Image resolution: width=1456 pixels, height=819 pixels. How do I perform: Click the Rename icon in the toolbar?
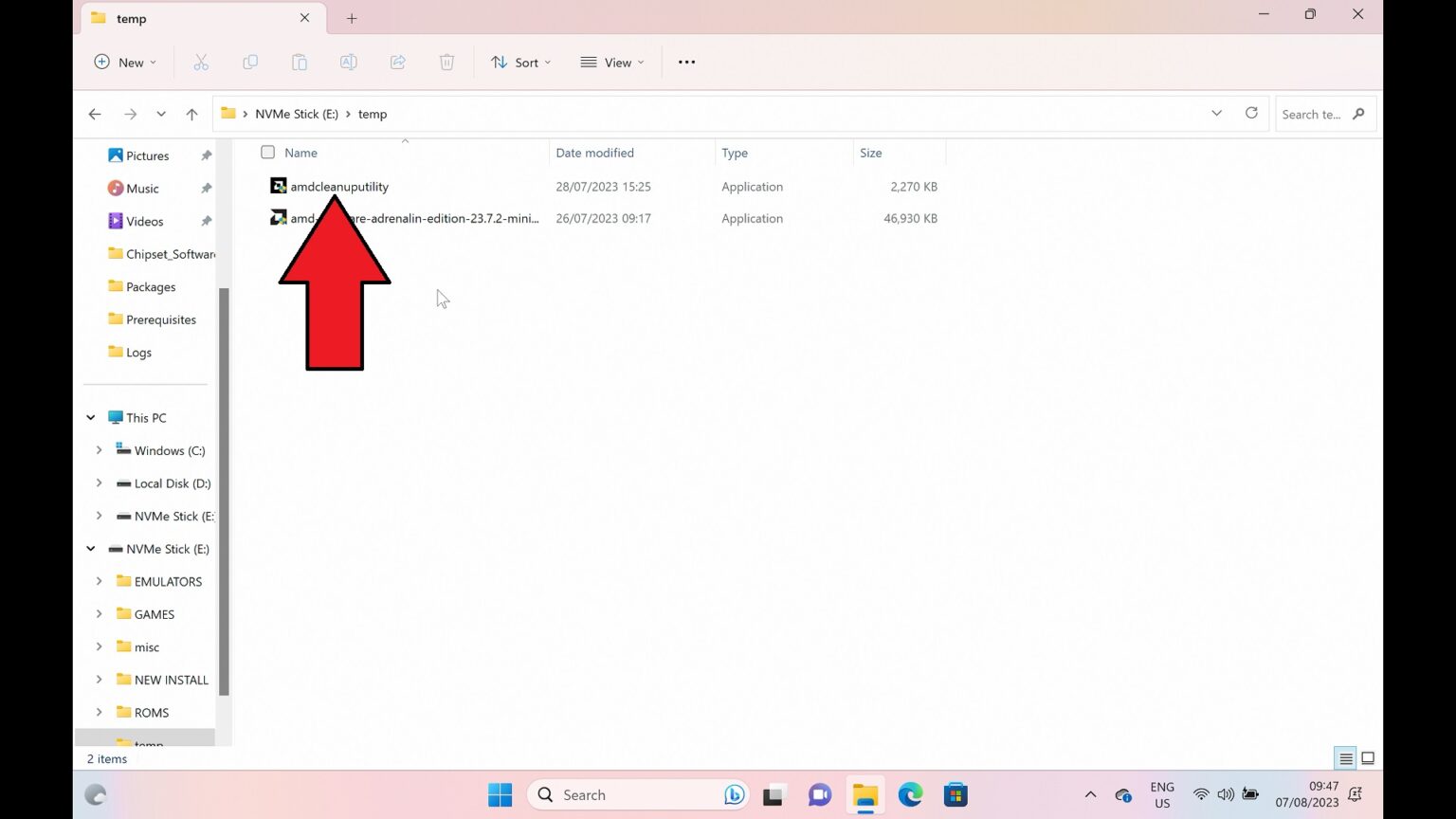click(x=348, y=62)
